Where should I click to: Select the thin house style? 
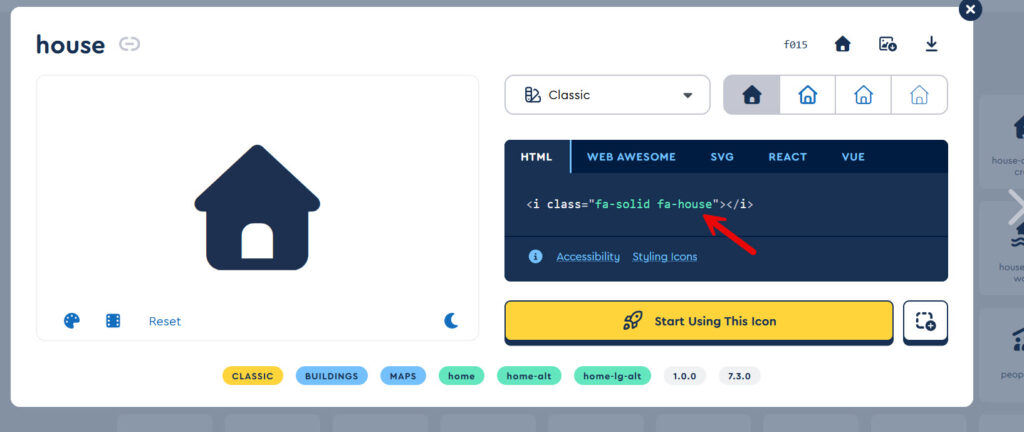pyautogui.click(x=920, y=95)
